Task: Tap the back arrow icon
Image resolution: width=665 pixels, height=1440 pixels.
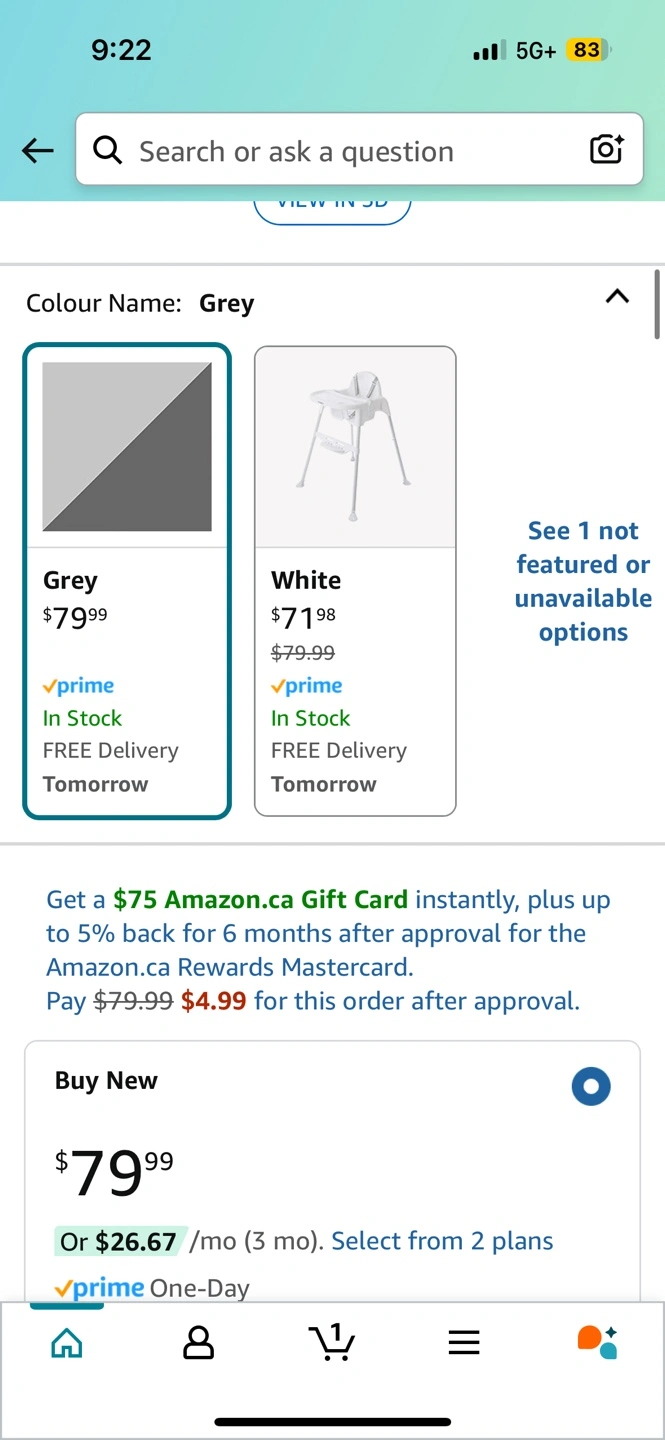Action: click(37, 151)
